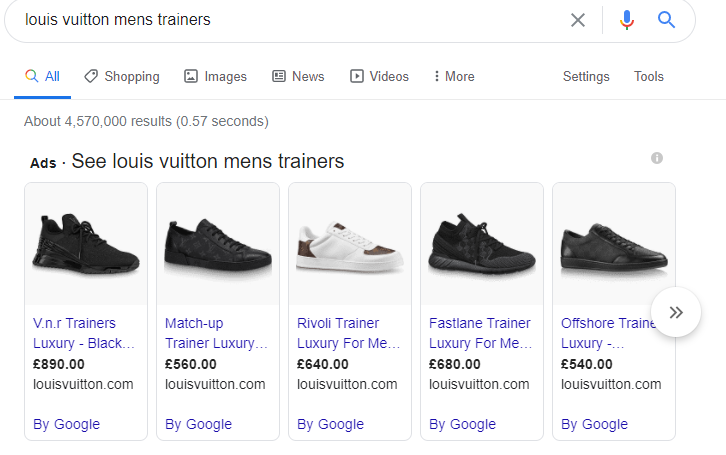Open the Match-up Trainer Luxury link
726x455 pixels.
coord(216,333)
